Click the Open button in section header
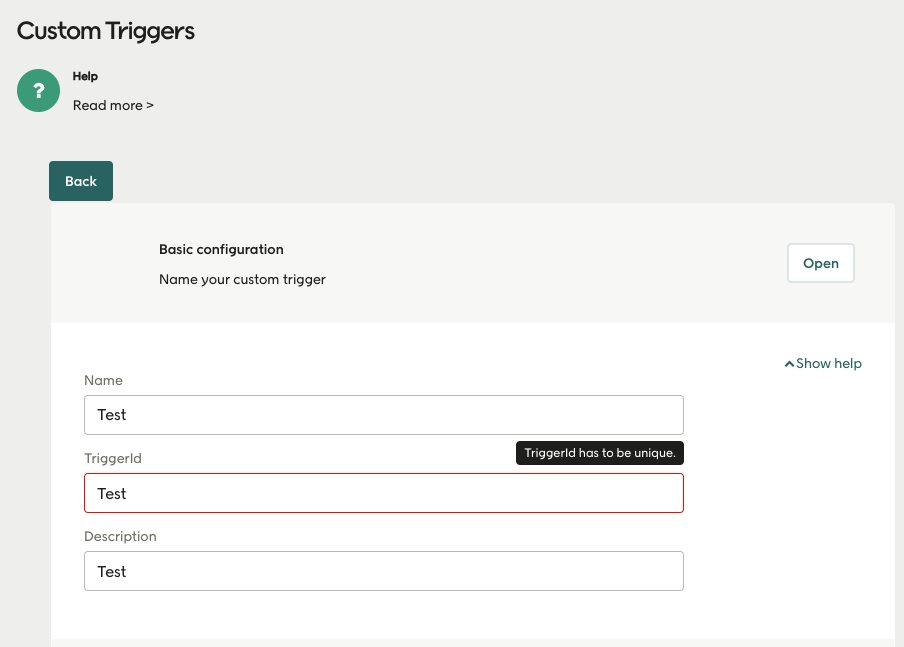 click(x=820, y=262)
